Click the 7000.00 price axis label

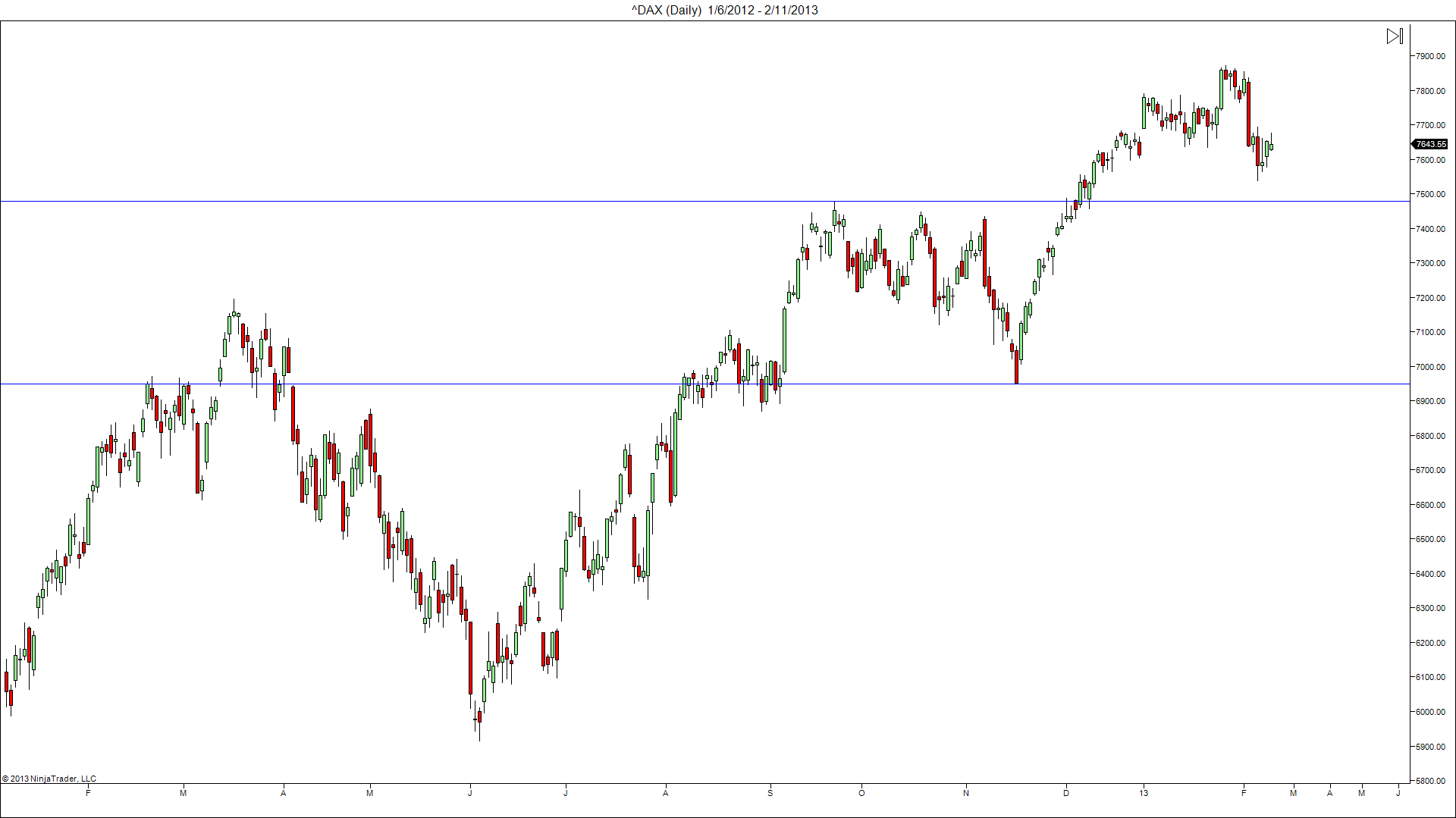point(1430,367)
